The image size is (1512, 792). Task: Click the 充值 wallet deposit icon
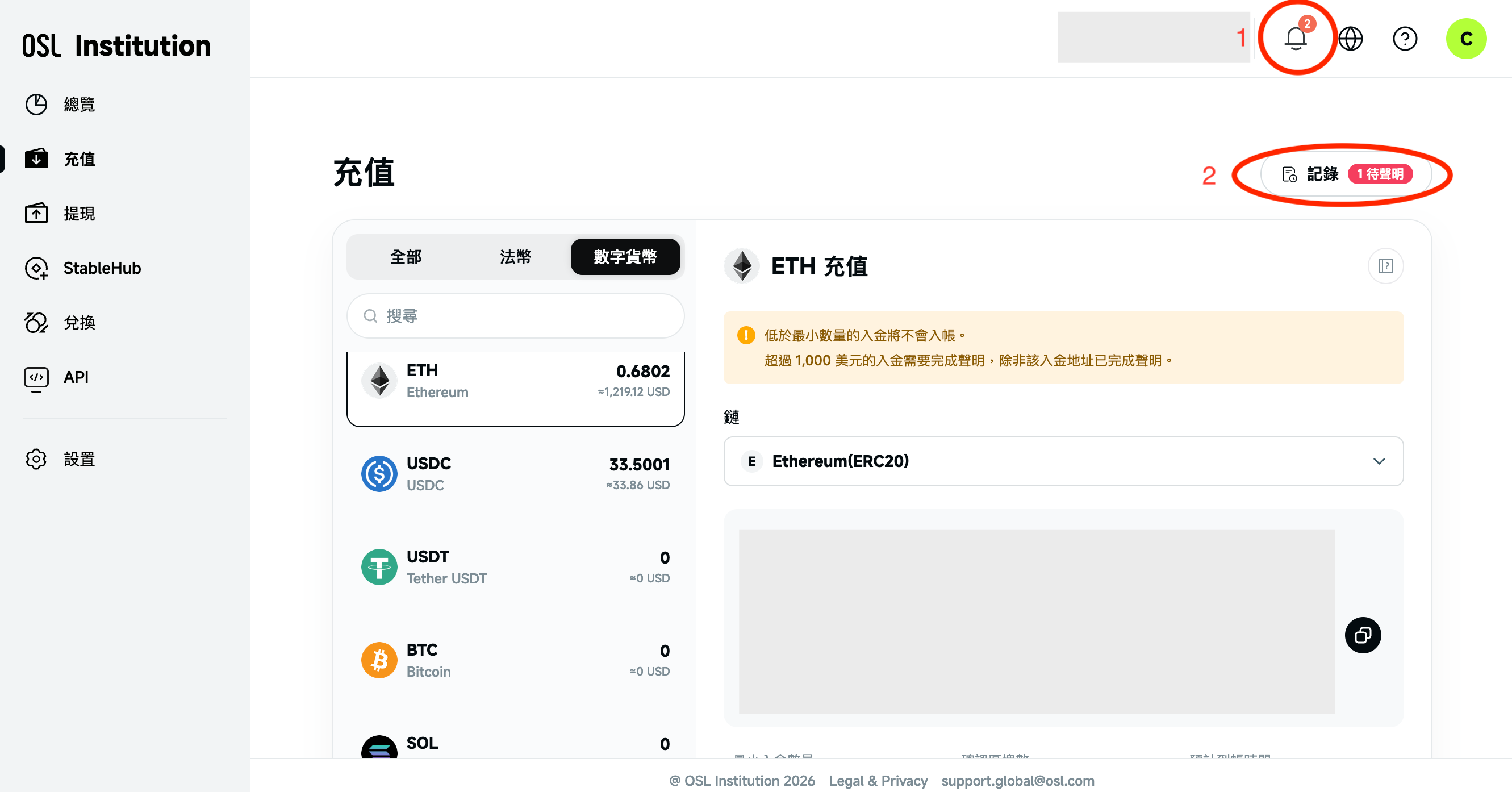coord(36,159)
